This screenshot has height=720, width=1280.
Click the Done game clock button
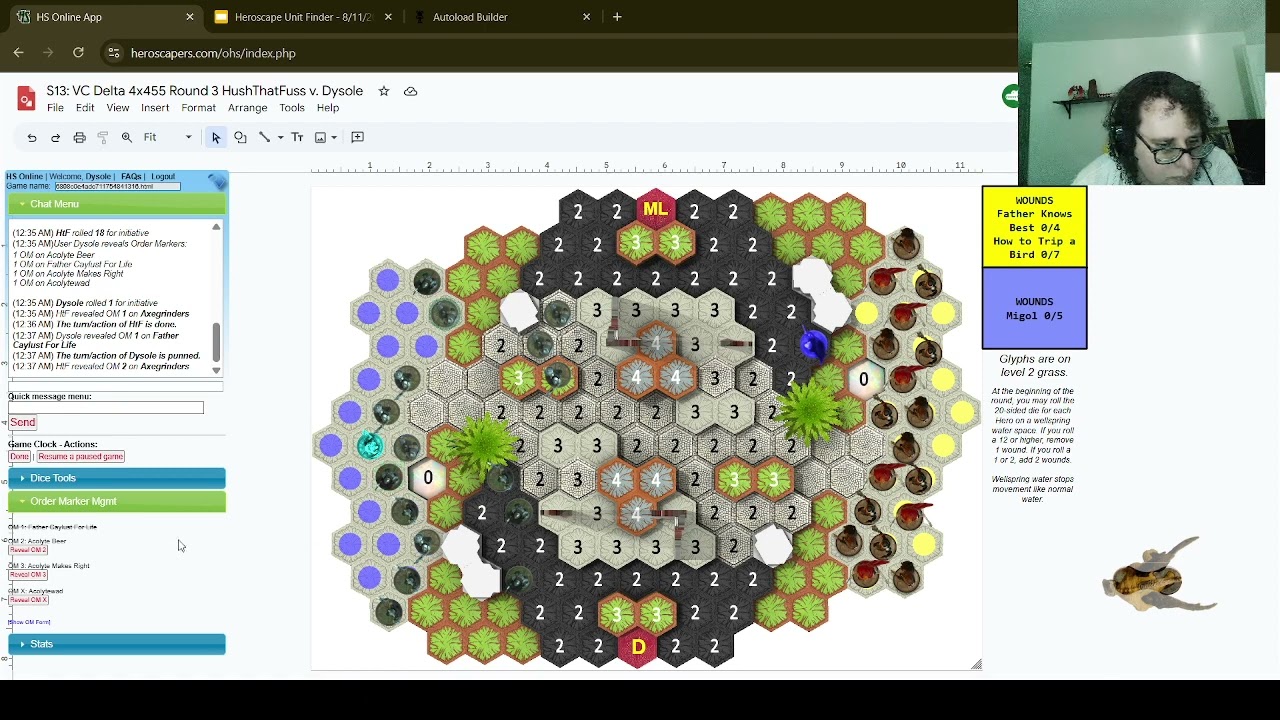pos(19,456)
